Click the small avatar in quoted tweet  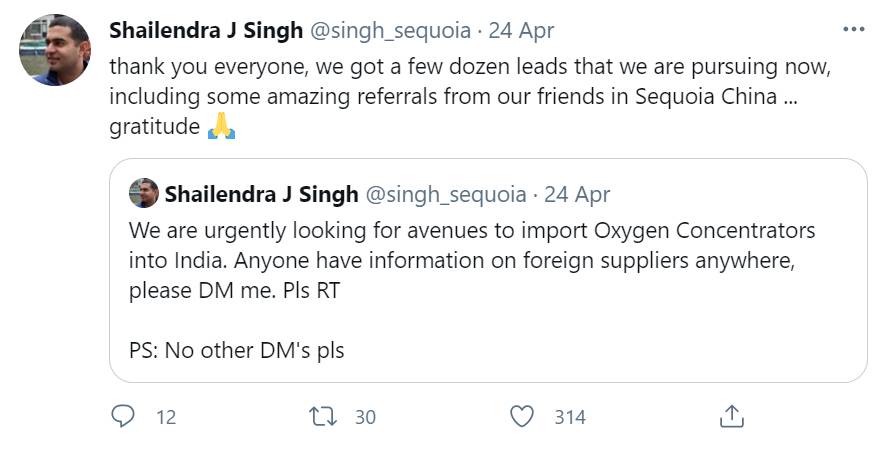tap(144, 193)
